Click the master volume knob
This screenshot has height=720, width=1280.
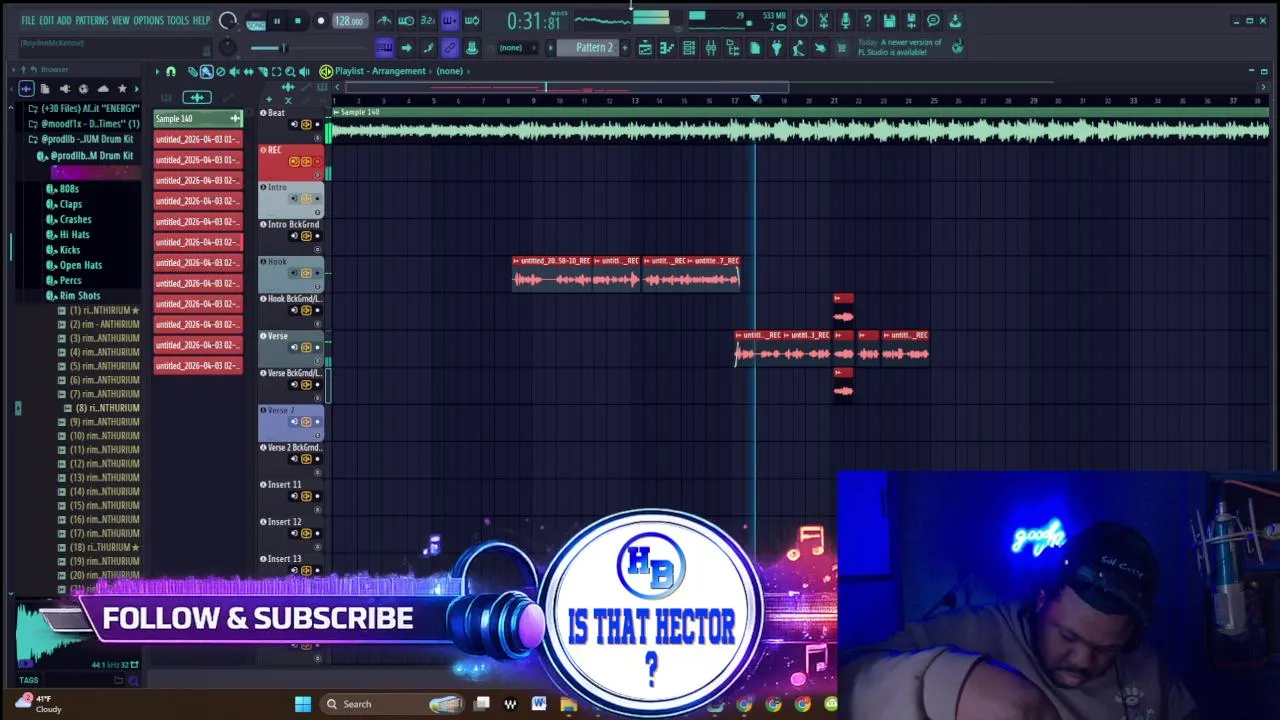coord(228,20)
